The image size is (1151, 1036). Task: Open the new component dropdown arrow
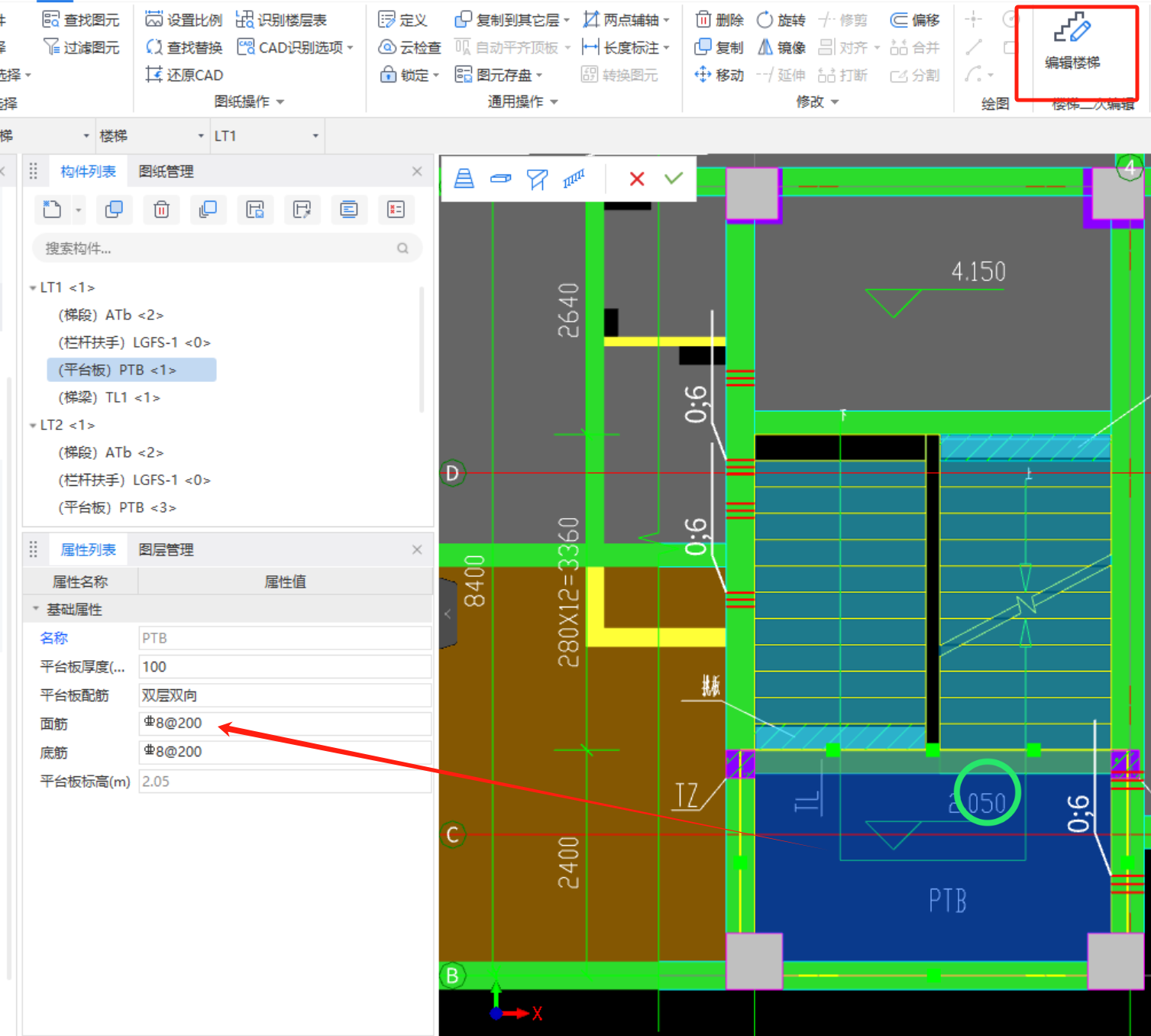pyautogui.click(x=78, y=210)
